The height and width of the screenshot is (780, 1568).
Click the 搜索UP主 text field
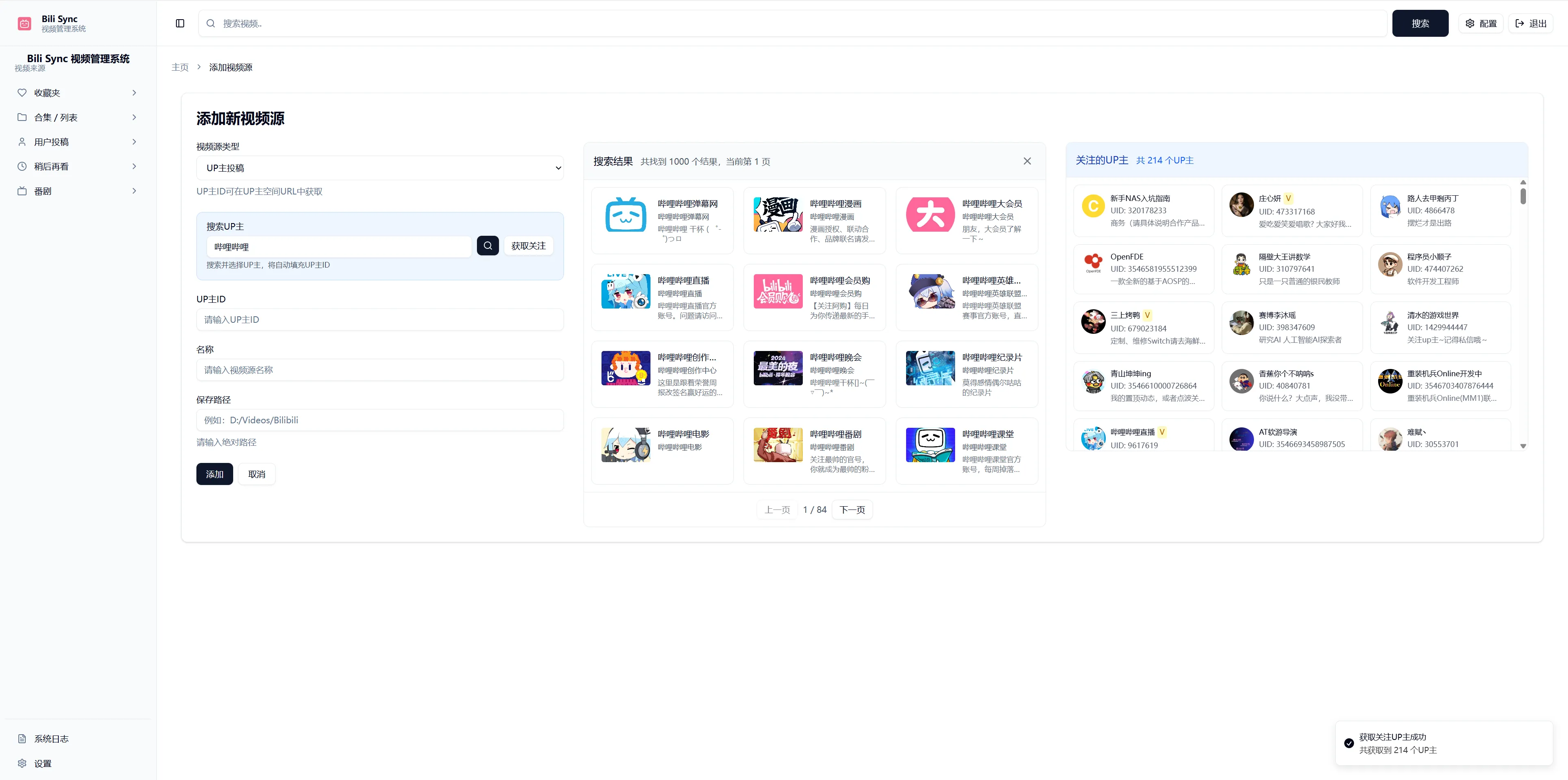pos(339,247)
